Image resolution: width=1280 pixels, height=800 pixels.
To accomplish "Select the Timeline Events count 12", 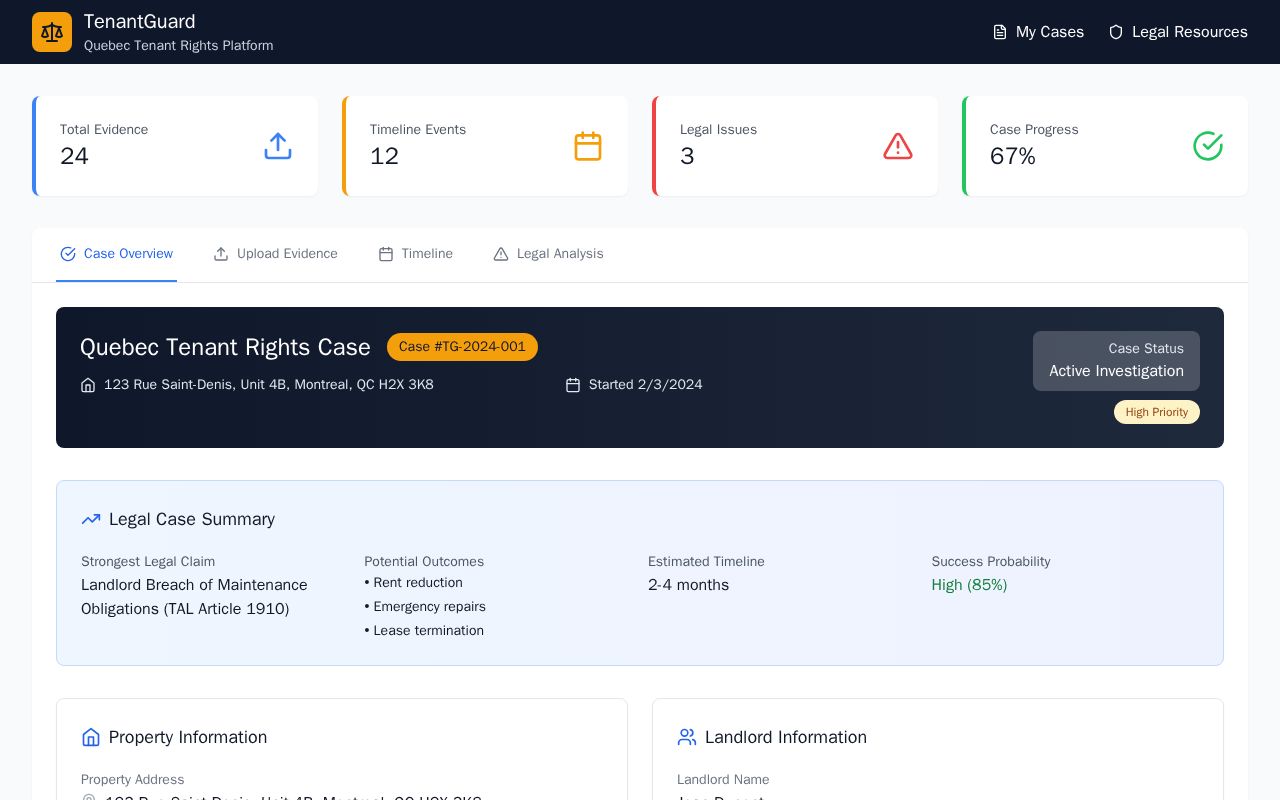I will pos(384,156).
